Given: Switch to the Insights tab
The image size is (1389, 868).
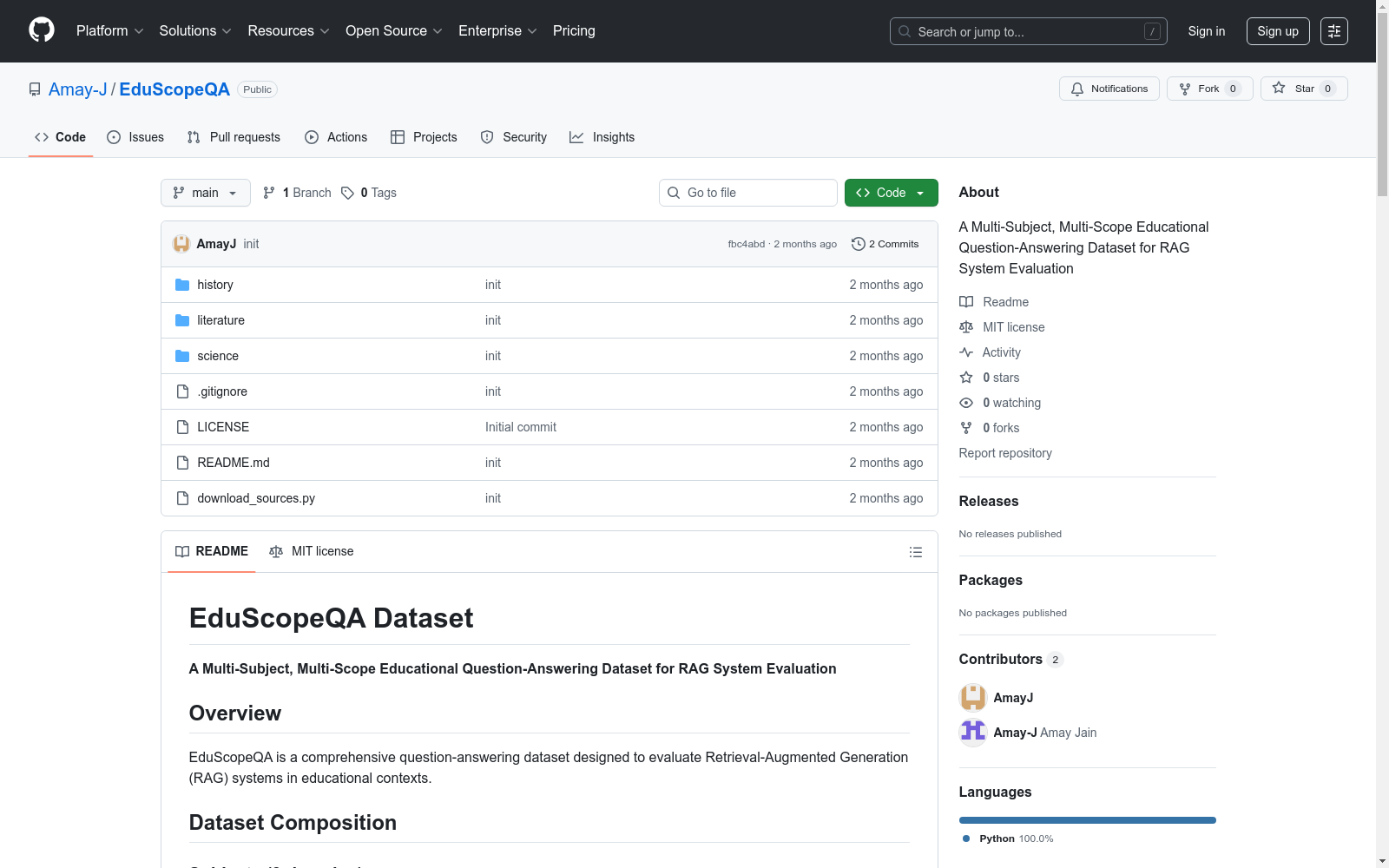Looking at the screenshot, I should (602, 137).
